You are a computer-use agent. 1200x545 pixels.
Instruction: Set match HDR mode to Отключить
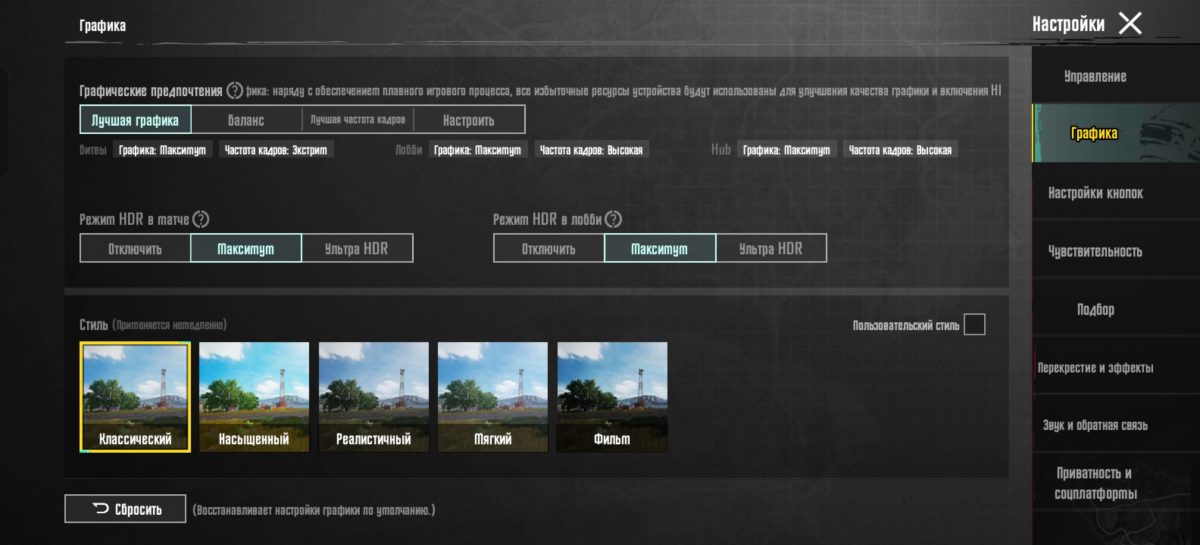tap(135, 249)
